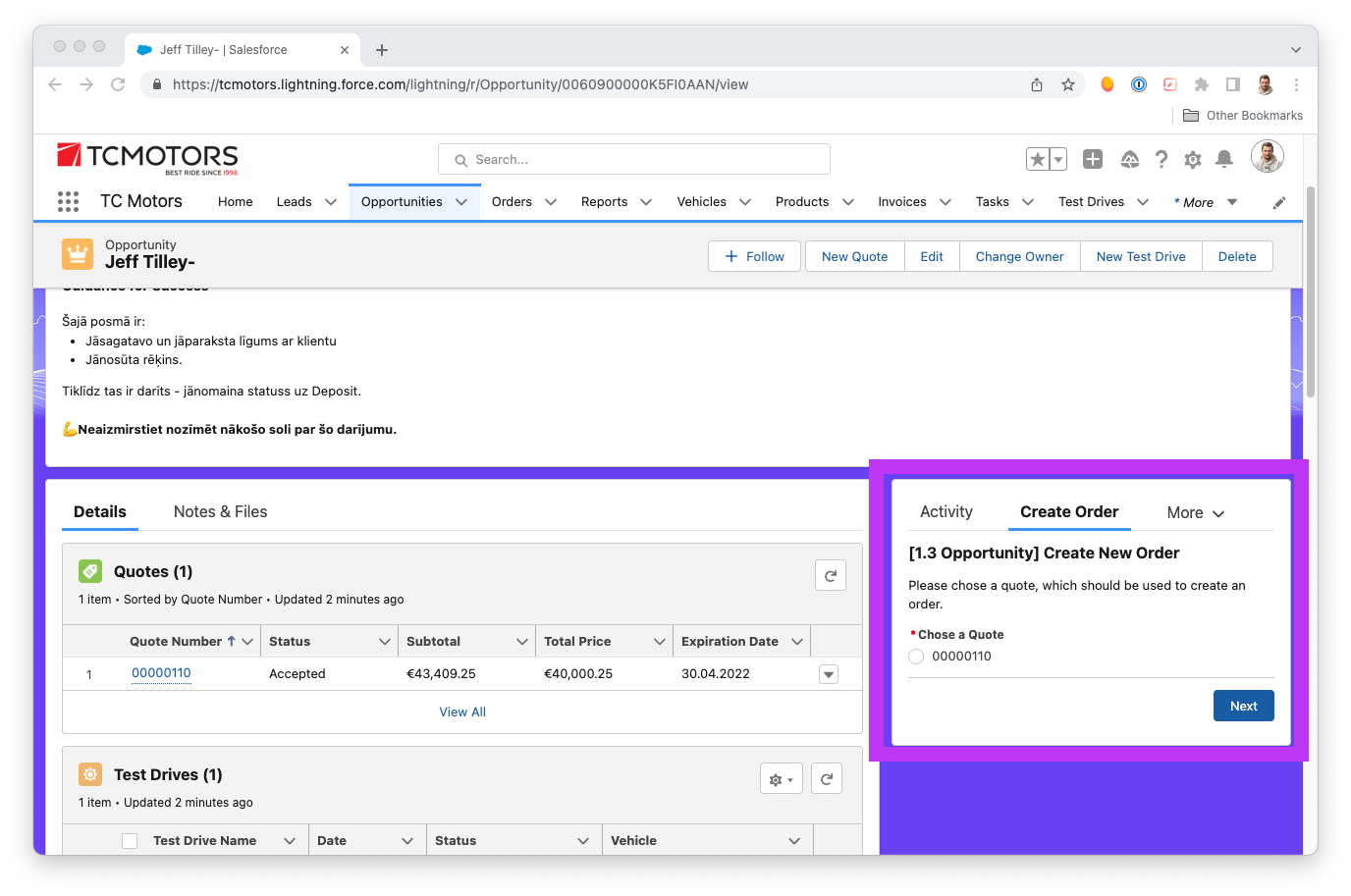The image size is (1351, 896).
Task: Open the Salesforce Help question mark
Action: (x=1162, y=159)
